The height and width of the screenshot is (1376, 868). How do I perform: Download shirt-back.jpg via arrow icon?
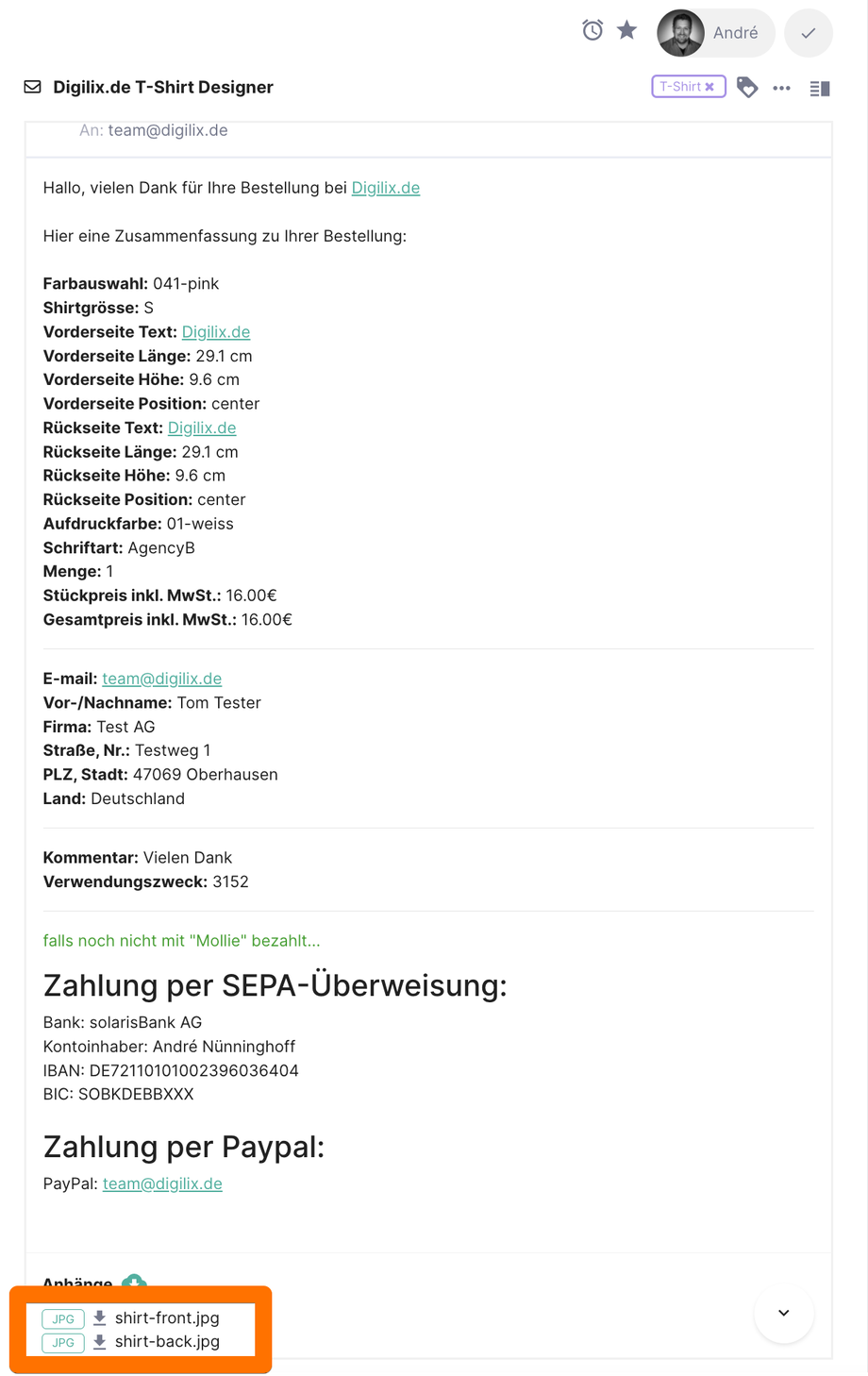[x=99, y=1341]
